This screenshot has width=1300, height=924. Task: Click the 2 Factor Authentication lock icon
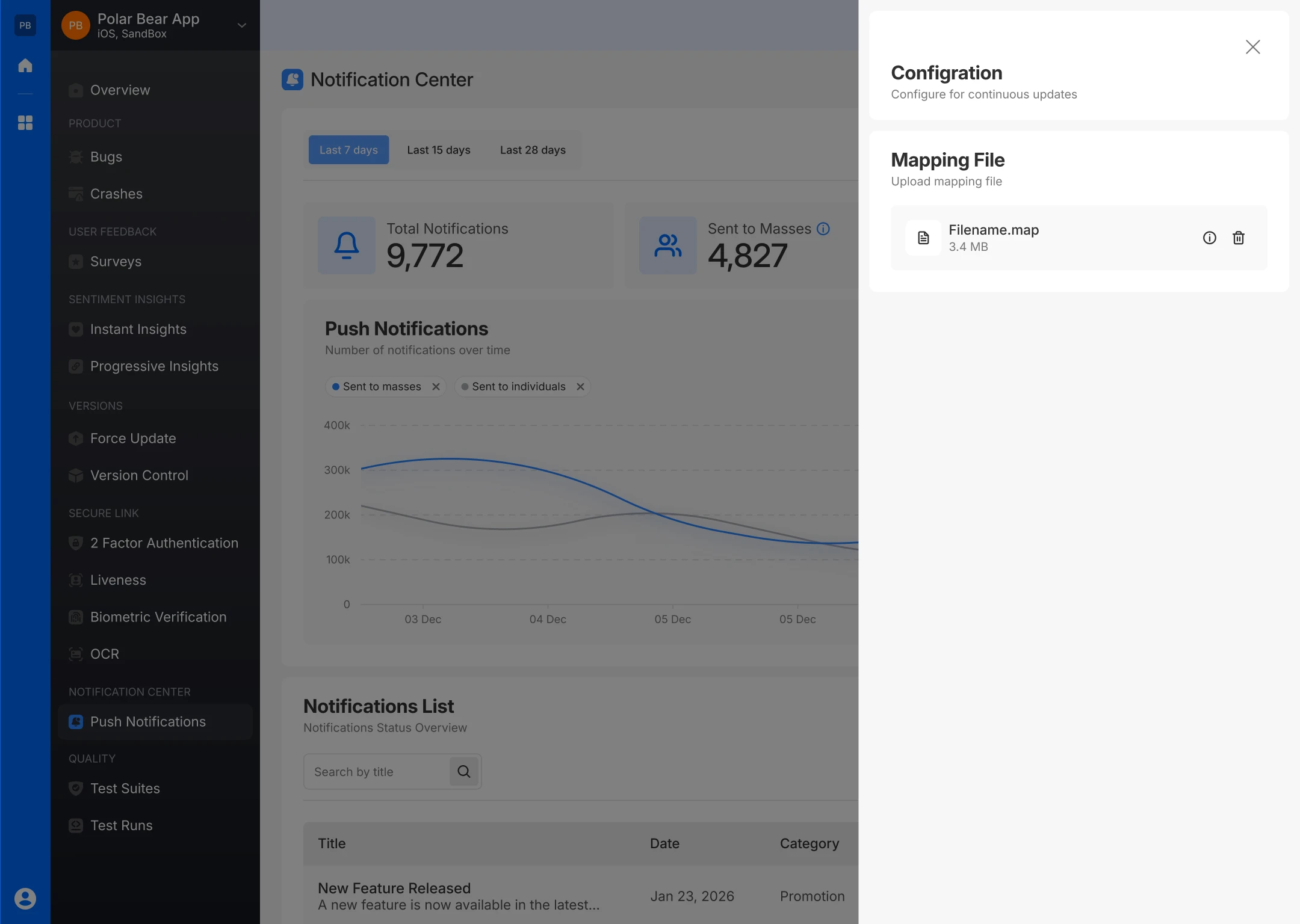coord(76,543)
